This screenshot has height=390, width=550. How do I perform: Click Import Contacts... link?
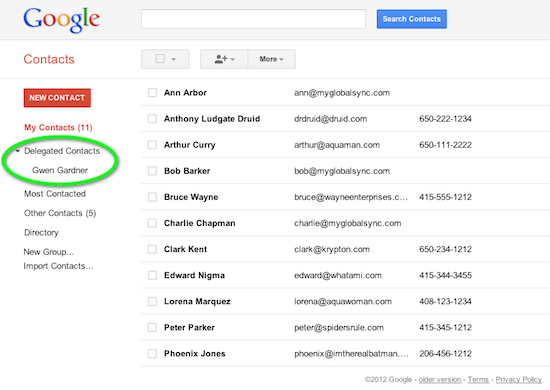coord(59,266)
